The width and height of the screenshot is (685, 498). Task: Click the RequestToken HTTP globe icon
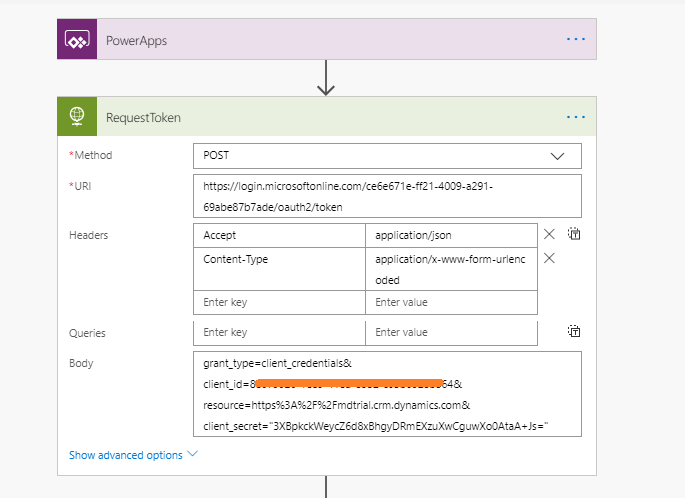click(x=77, y=116)
